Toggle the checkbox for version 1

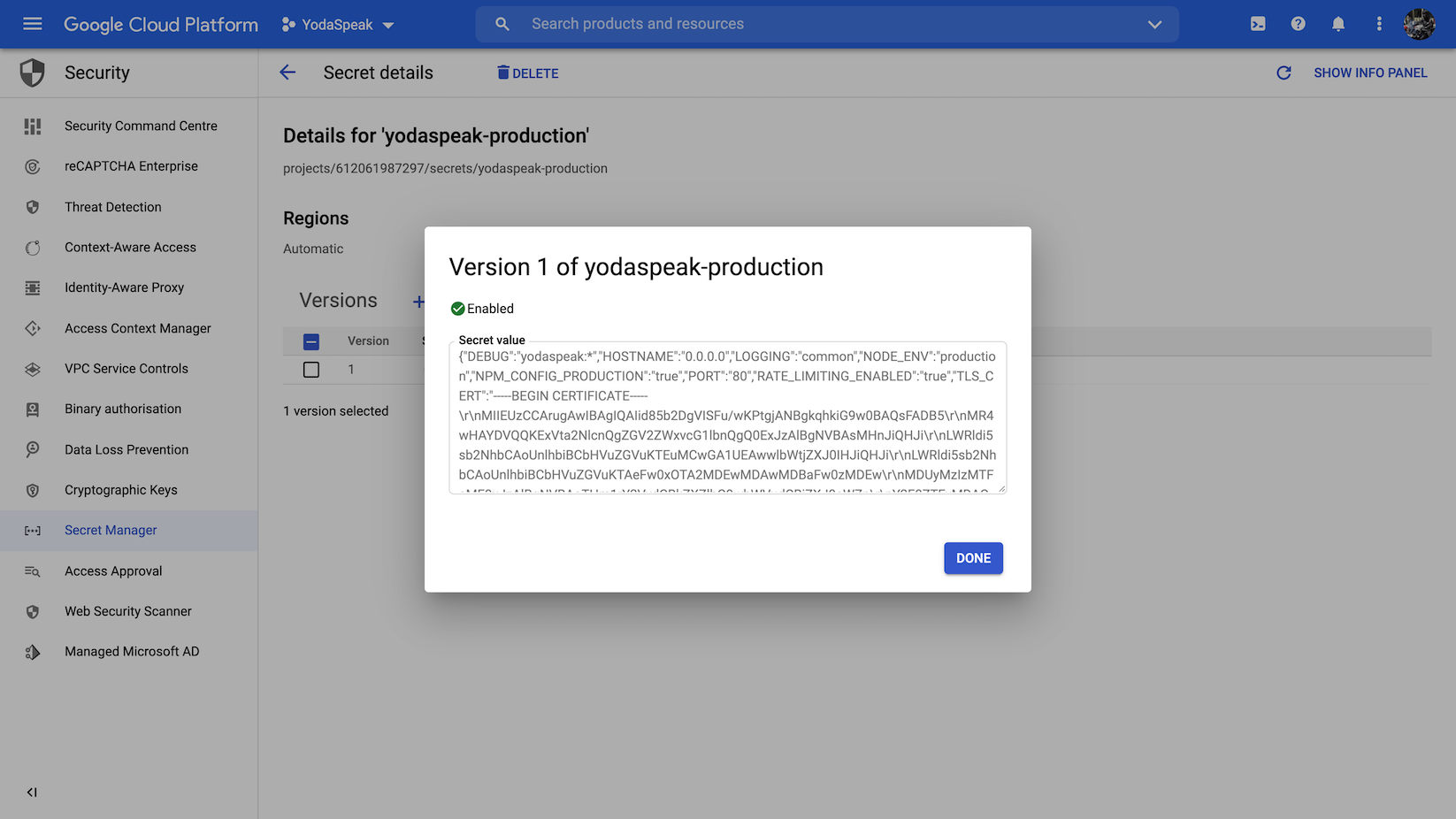click(x=311, y=370)
